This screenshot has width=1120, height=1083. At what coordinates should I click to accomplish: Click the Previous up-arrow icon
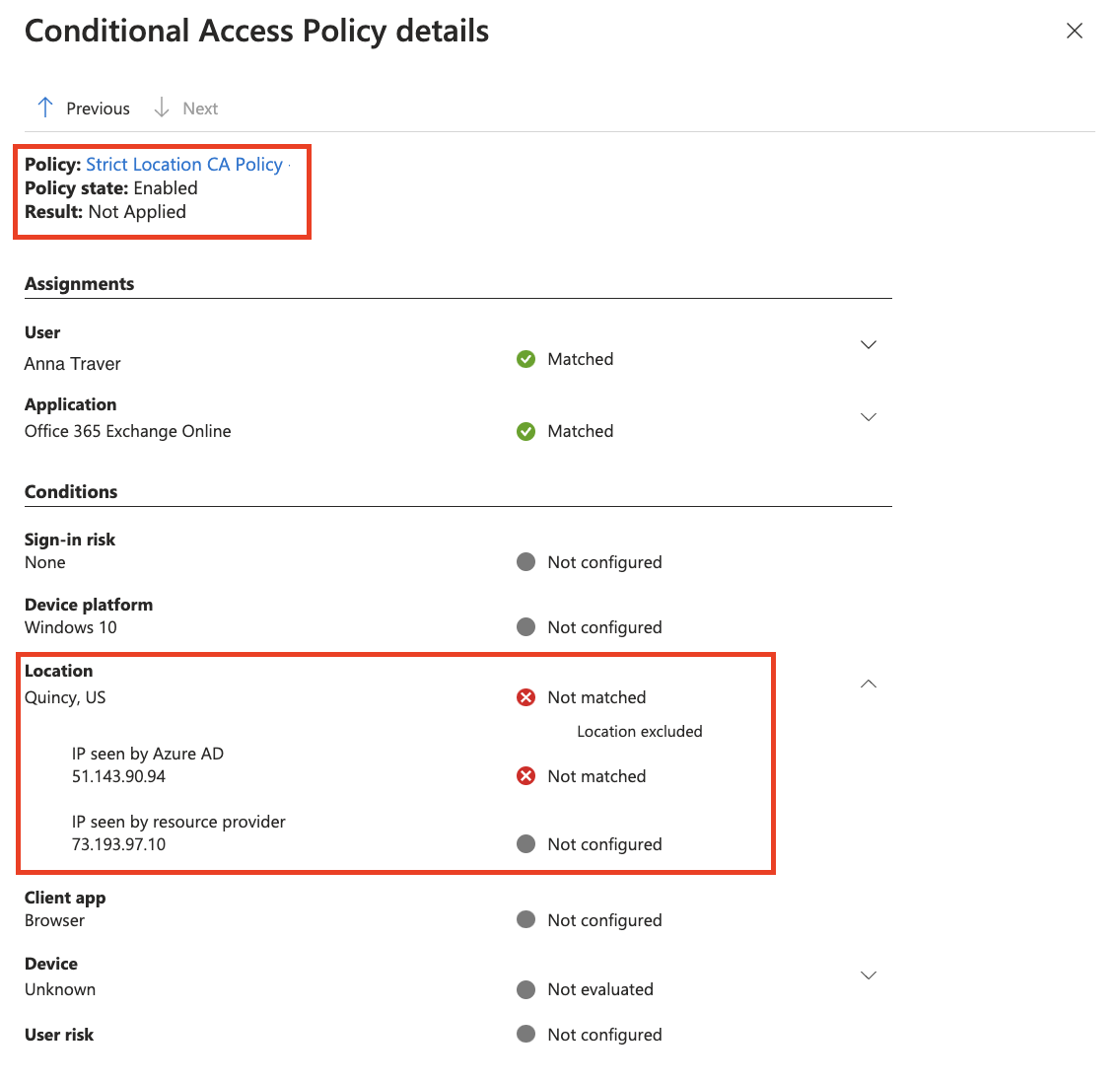pyautogui.click(x=44, y=108)
